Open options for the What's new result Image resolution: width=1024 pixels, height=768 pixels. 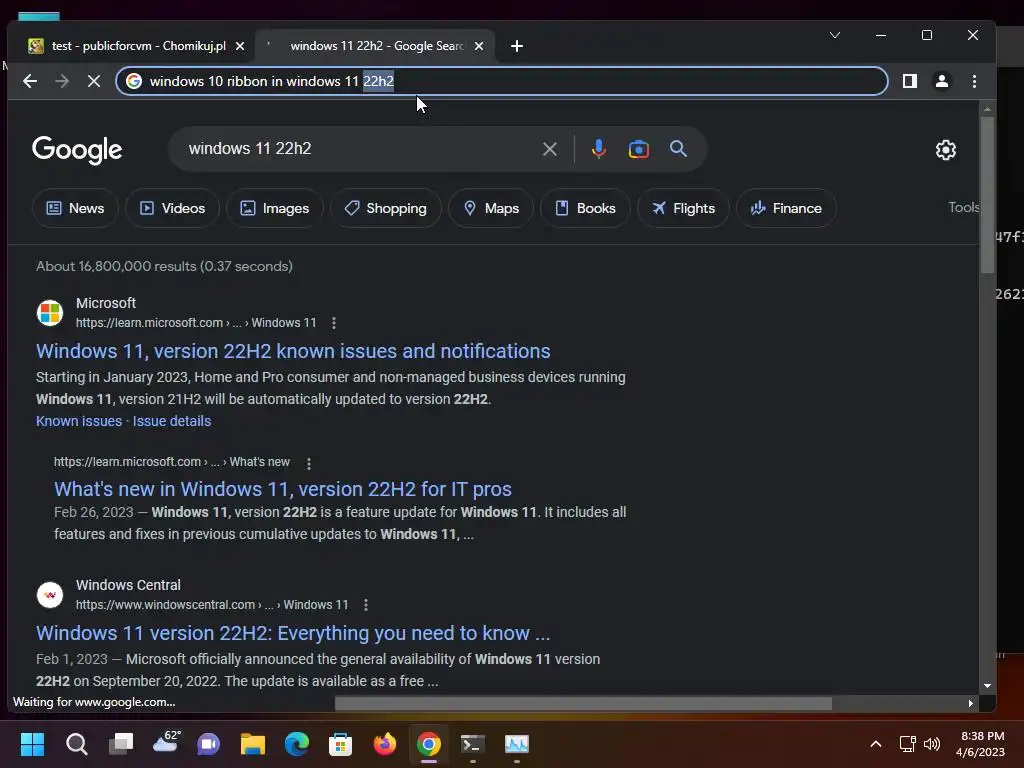coord(309,463)
